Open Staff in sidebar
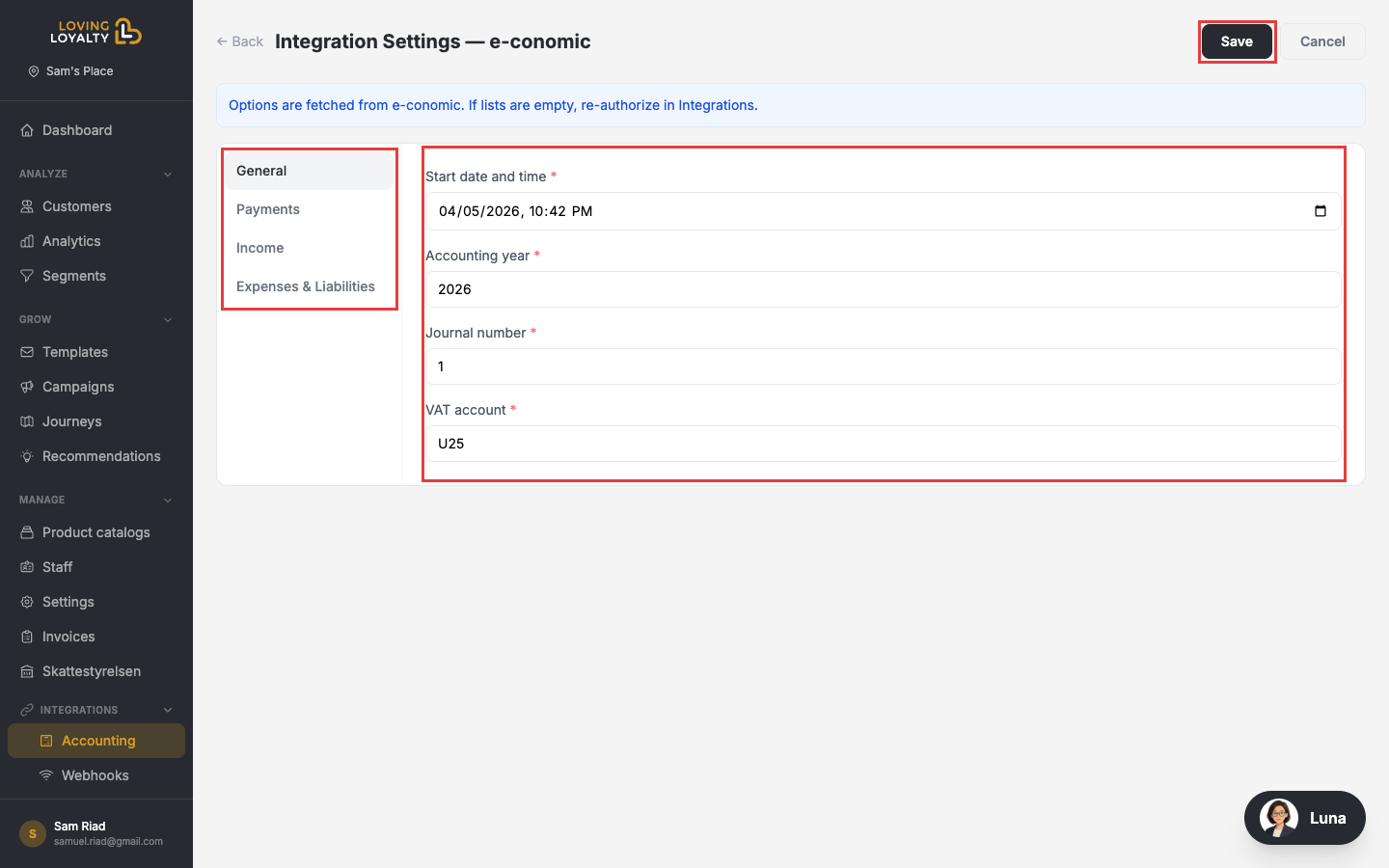The width and height of the screenshot is (1389, 868). pyautogui.click(x=96, y=567)
